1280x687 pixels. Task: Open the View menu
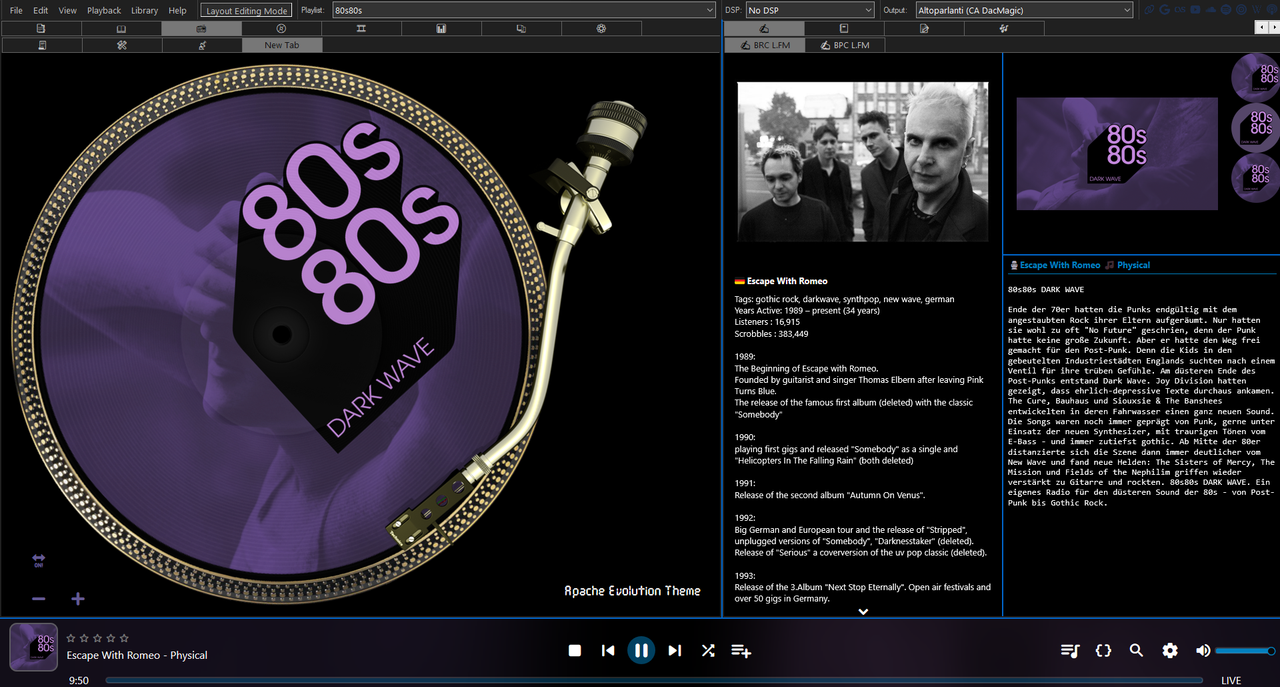68,10
